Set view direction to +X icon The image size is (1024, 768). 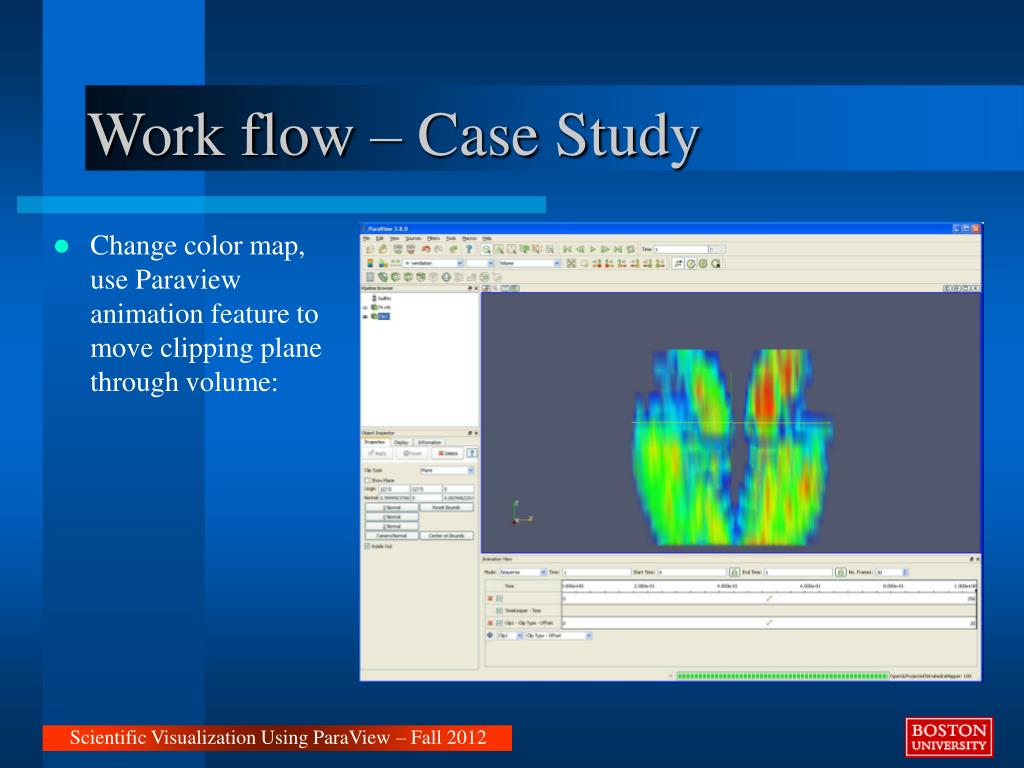pos(597,264)
